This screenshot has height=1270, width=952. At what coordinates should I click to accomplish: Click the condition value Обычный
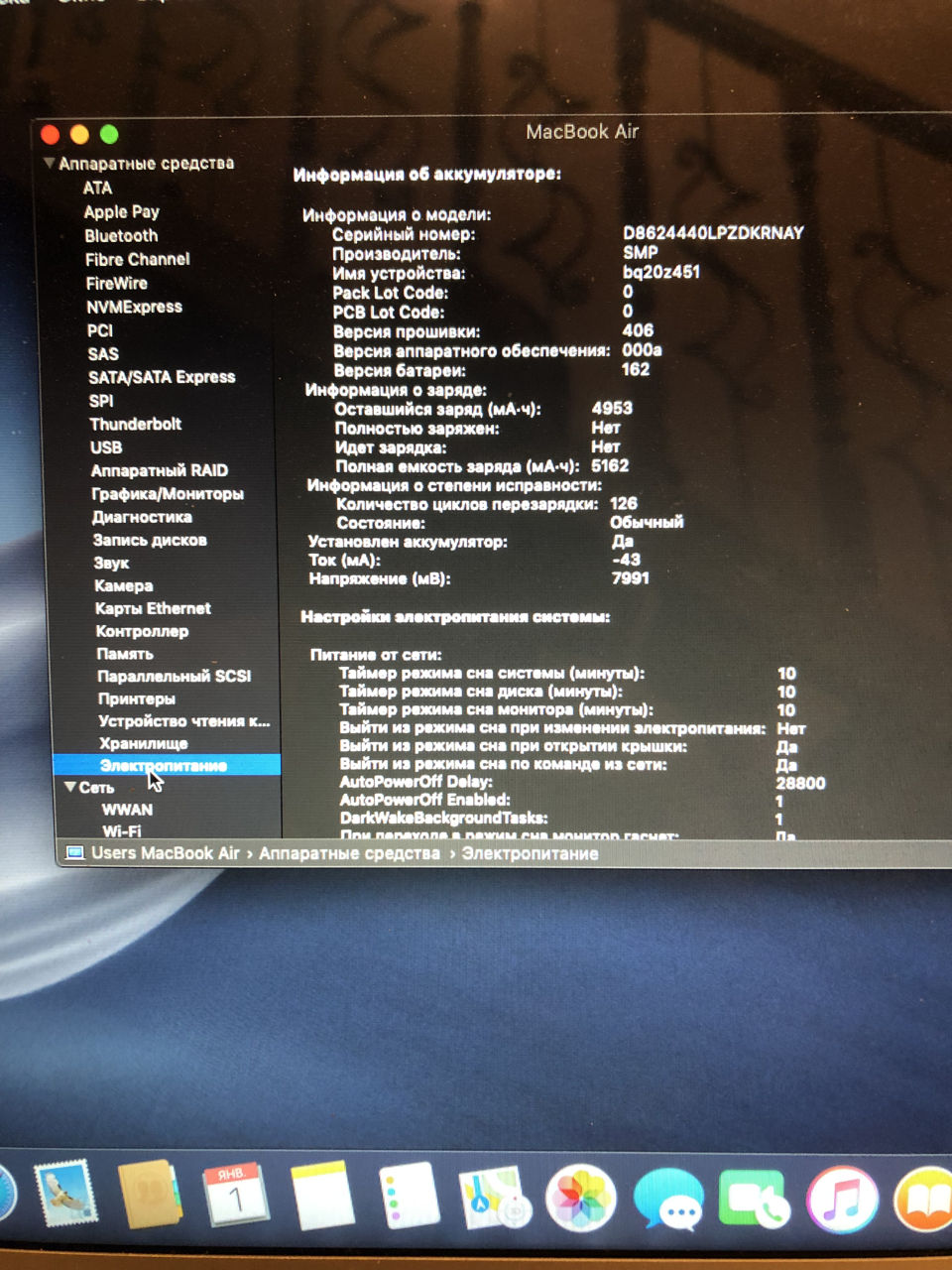[x=647, y=522]
